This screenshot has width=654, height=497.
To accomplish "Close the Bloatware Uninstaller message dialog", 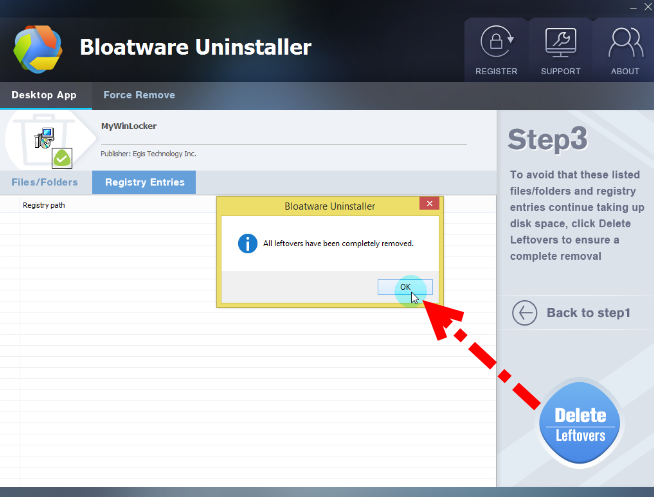I will coord(429,203).
